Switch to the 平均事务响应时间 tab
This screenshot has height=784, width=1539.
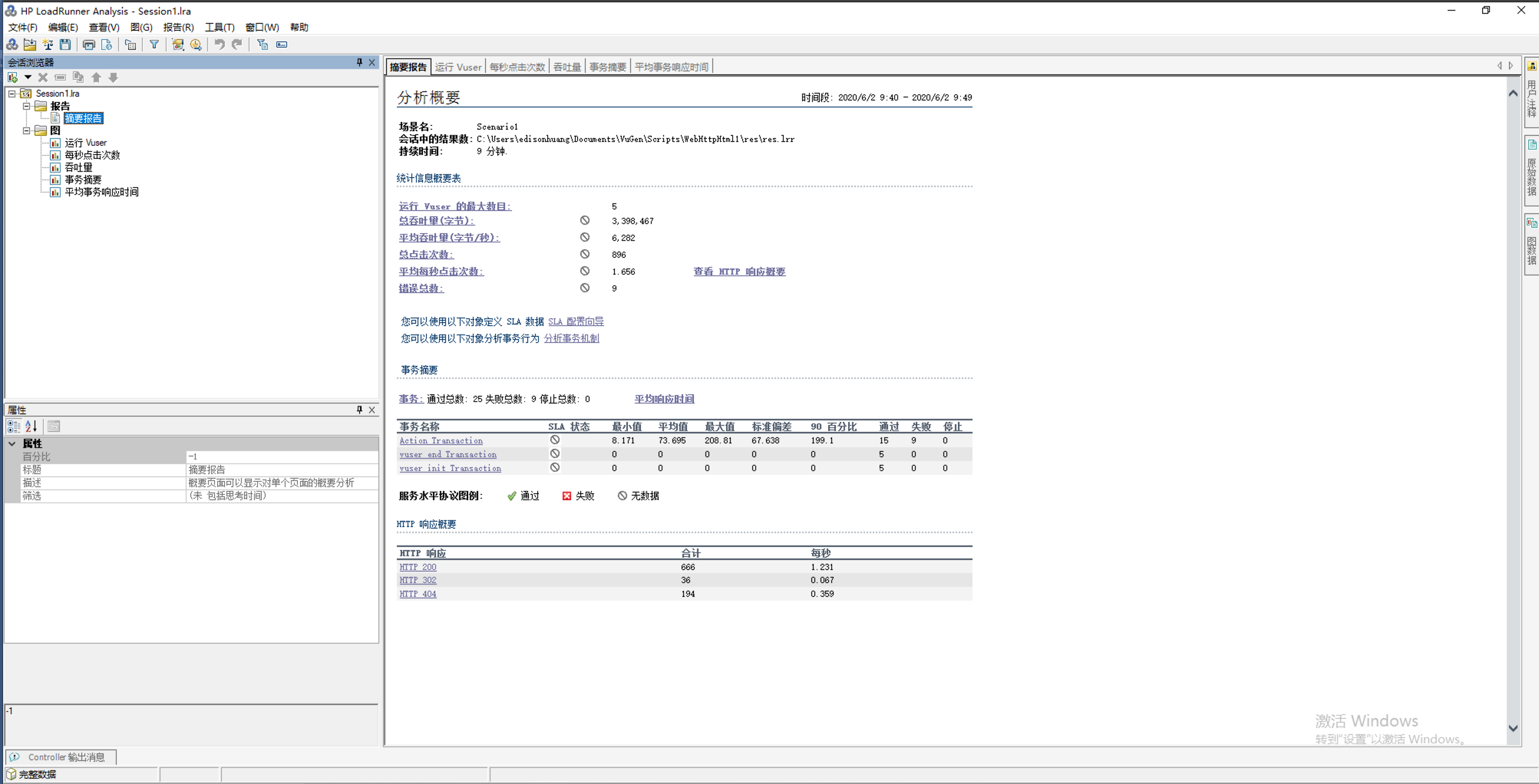tap(672, 67)
